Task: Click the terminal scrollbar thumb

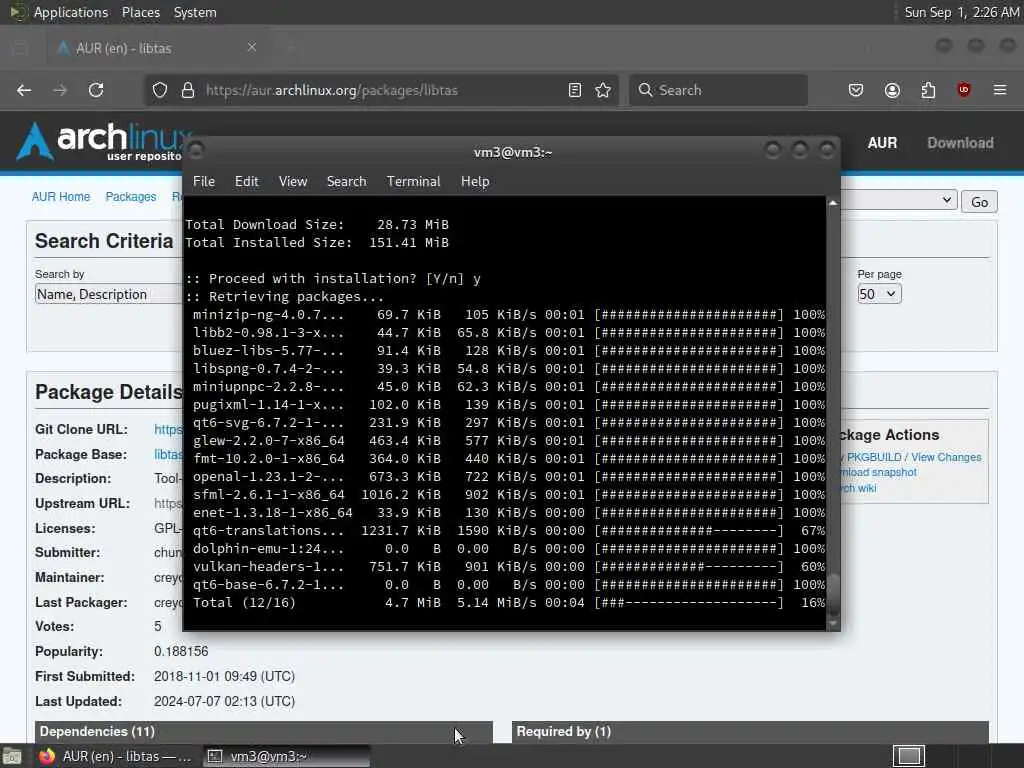Action: click(x=833, y=593)
